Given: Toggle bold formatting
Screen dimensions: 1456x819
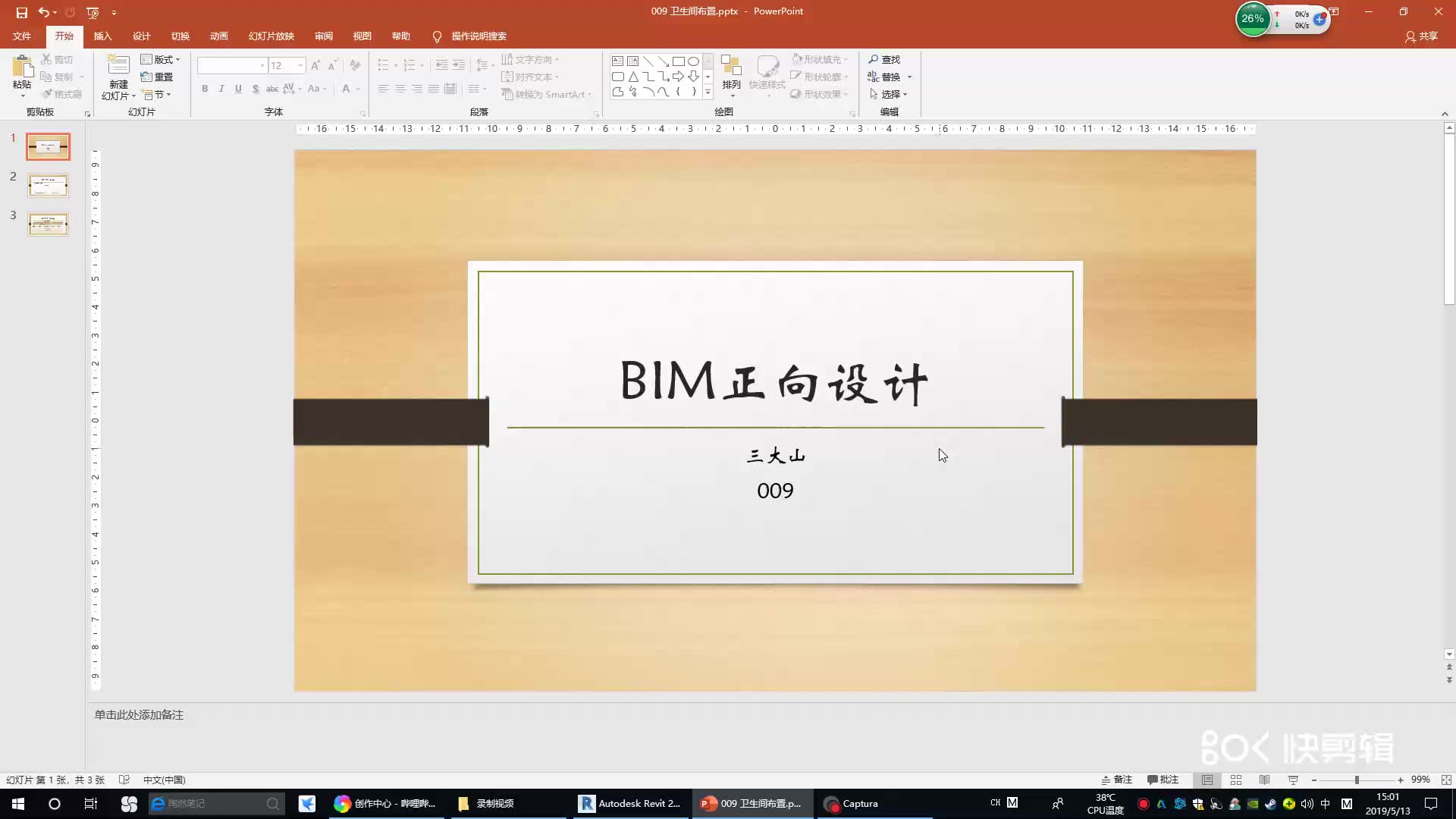Looking at the screenshot, I should tap(204, 89).
